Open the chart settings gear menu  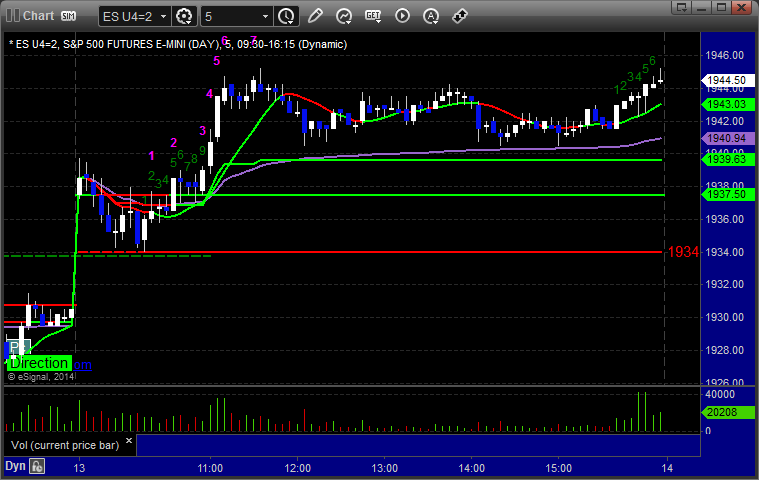(x=184, y=16)
